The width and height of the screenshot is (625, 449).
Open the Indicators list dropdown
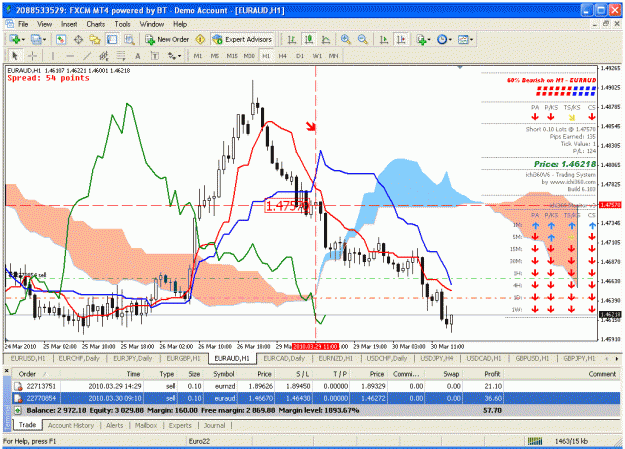pyautogui.click(x=423, y=39)
